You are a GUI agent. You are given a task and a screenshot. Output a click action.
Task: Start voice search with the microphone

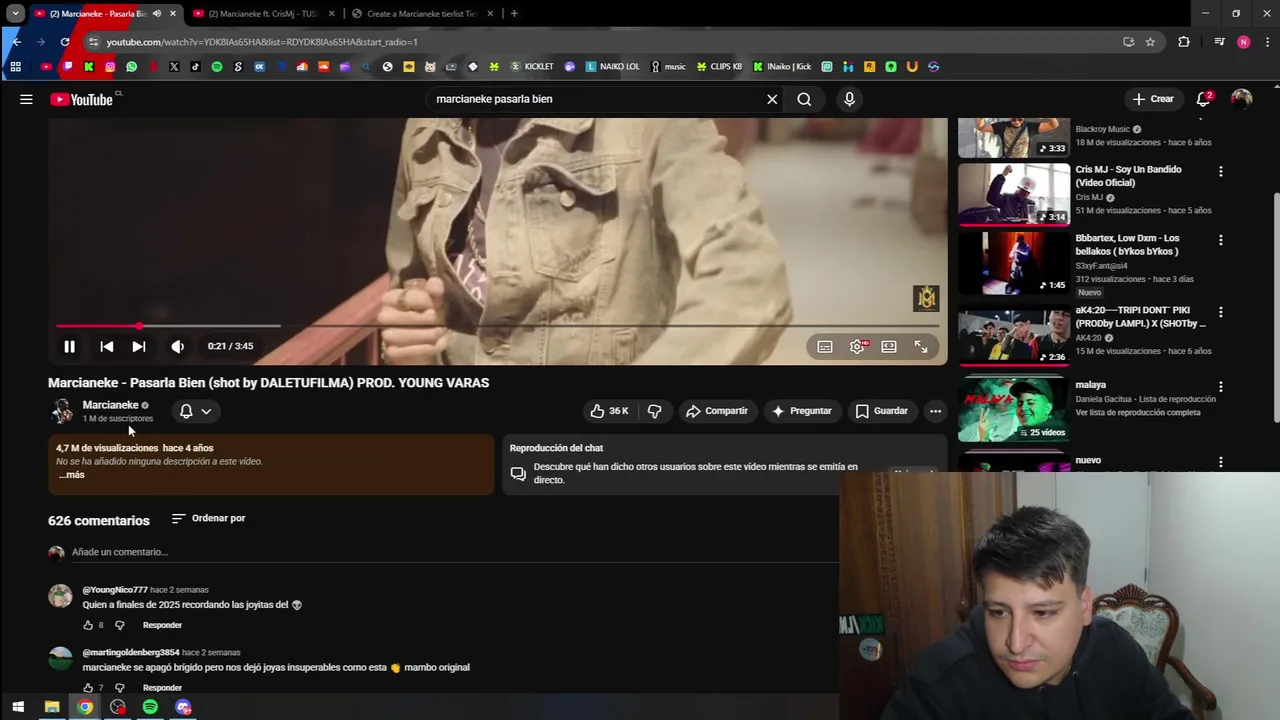click(849, 99)
